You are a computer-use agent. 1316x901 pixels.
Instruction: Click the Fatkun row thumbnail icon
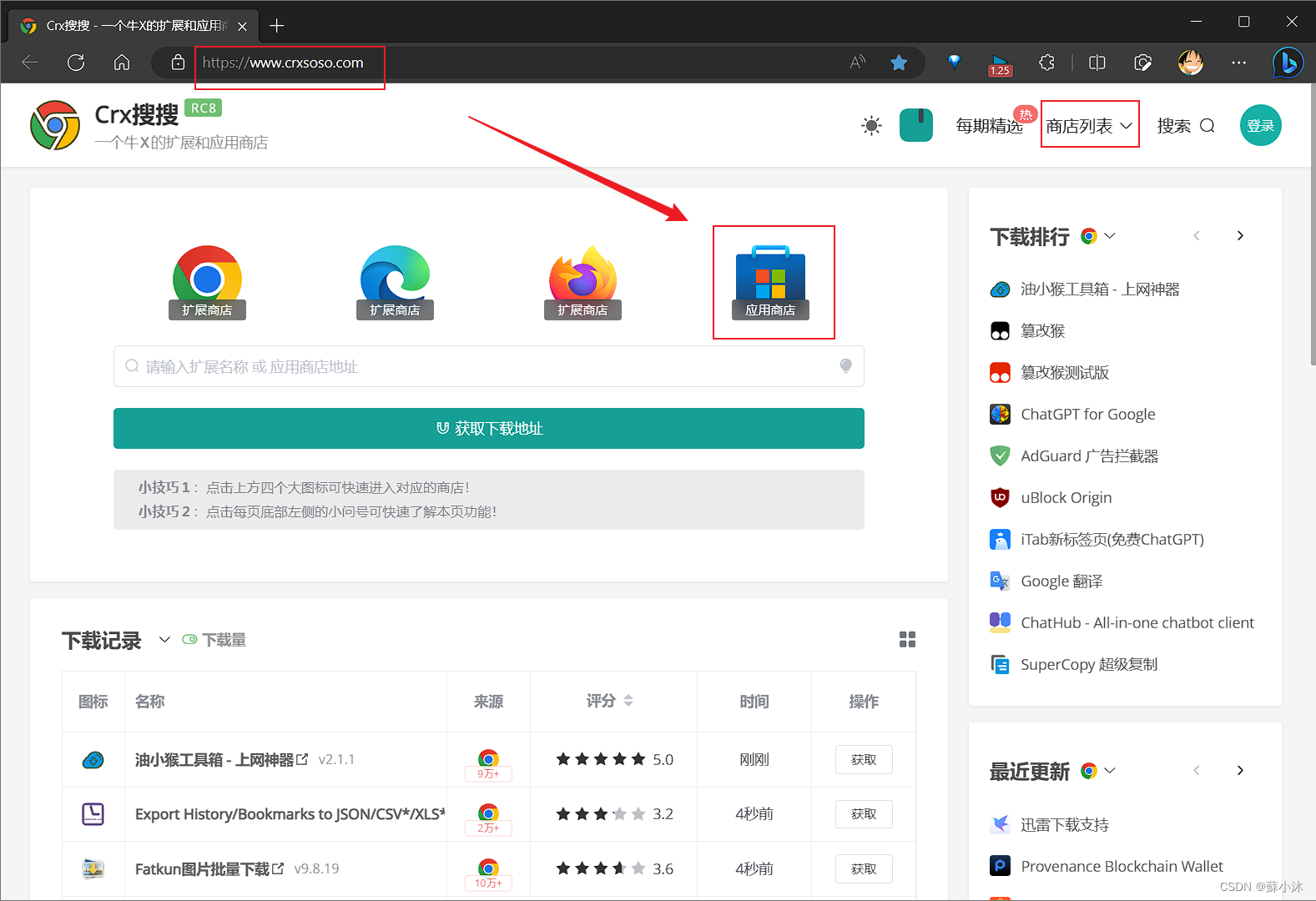click(x=93, y=869)
